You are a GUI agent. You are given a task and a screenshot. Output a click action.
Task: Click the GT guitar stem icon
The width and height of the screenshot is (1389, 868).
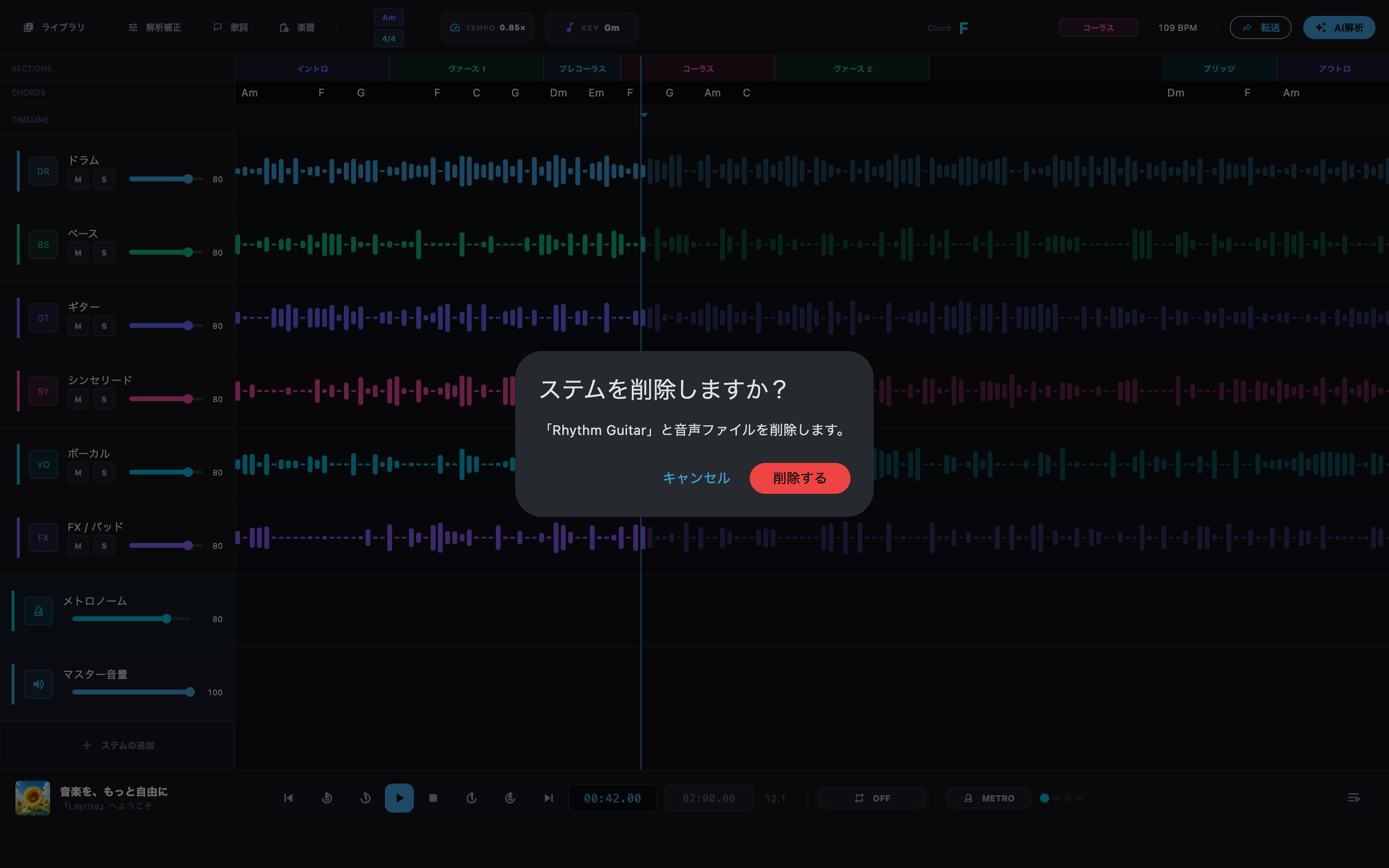43,318
